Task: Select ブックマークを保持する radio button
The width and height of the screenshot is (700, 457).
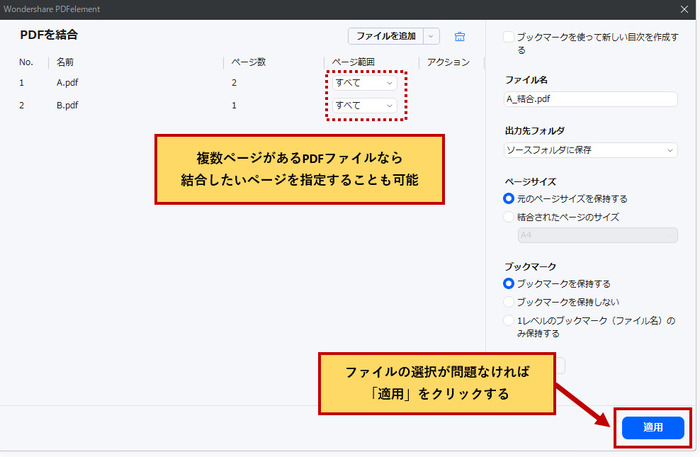Action: click(510, 284)
